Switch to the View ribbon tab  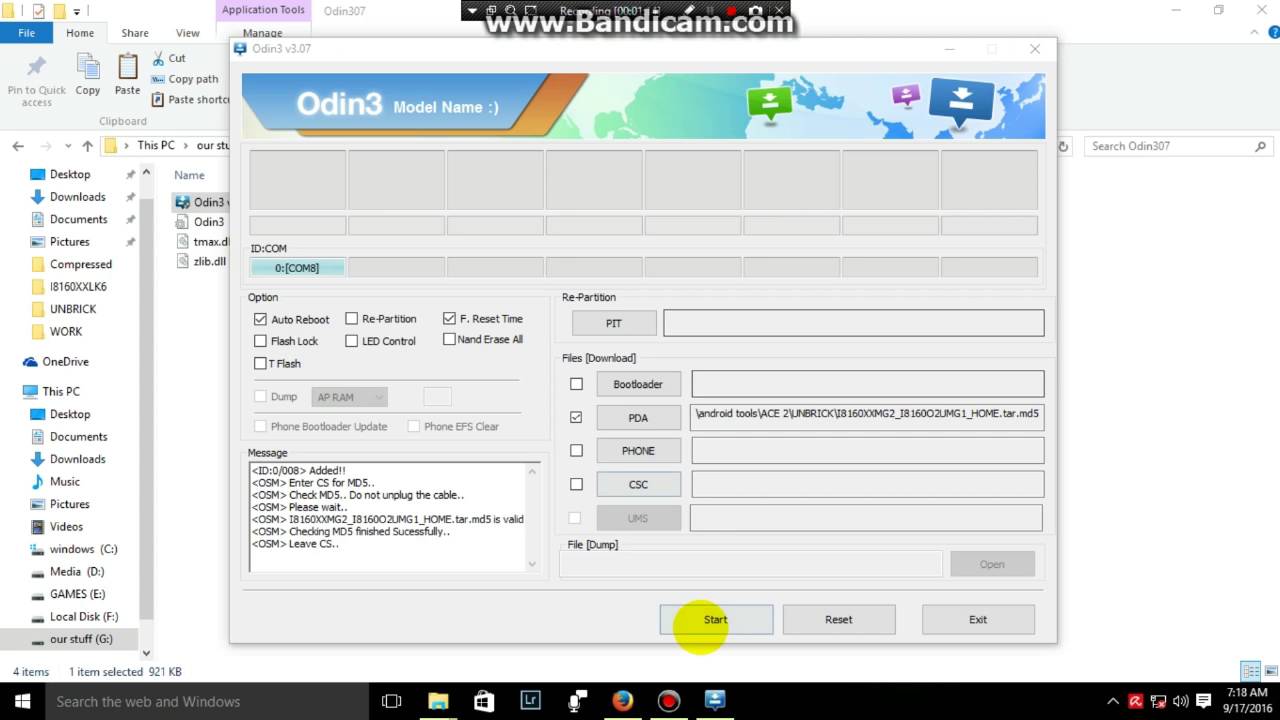188,33
